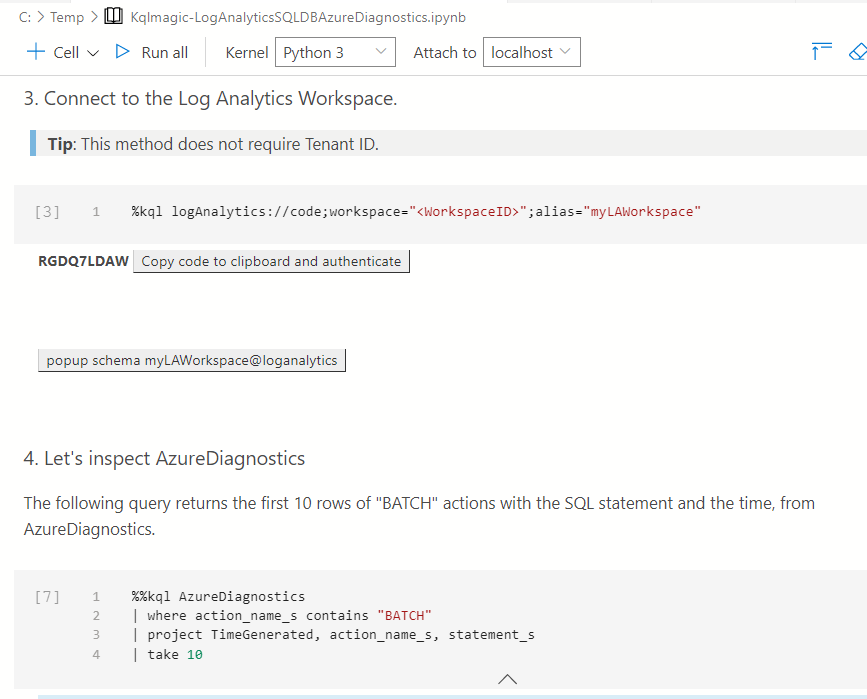Run all notebook cells
The image size is (867, 699).
[152, 53]
